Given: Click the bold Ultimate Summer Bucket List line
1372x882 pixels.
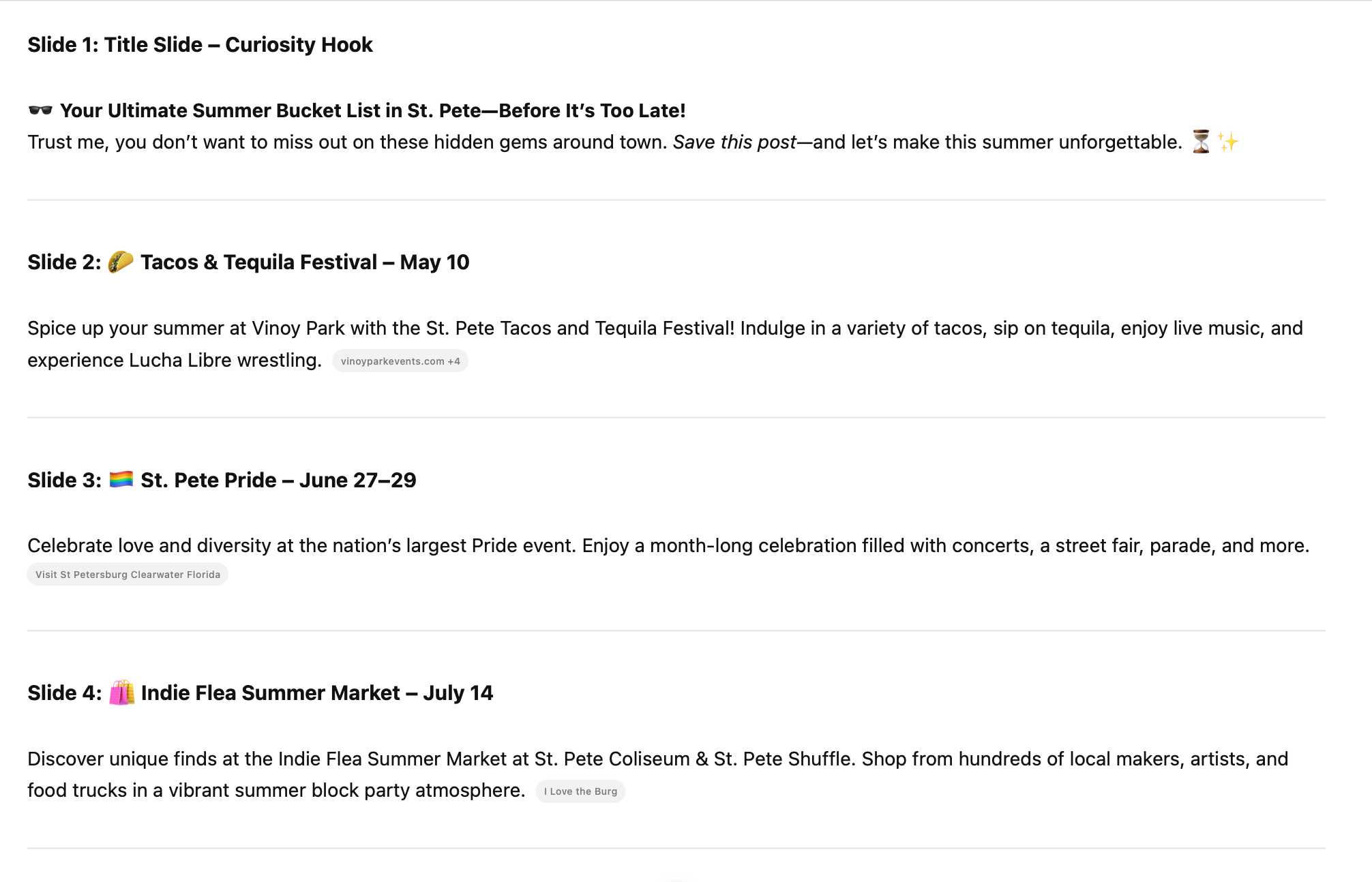Looking at the screenshot, I should tap(372, 110).
